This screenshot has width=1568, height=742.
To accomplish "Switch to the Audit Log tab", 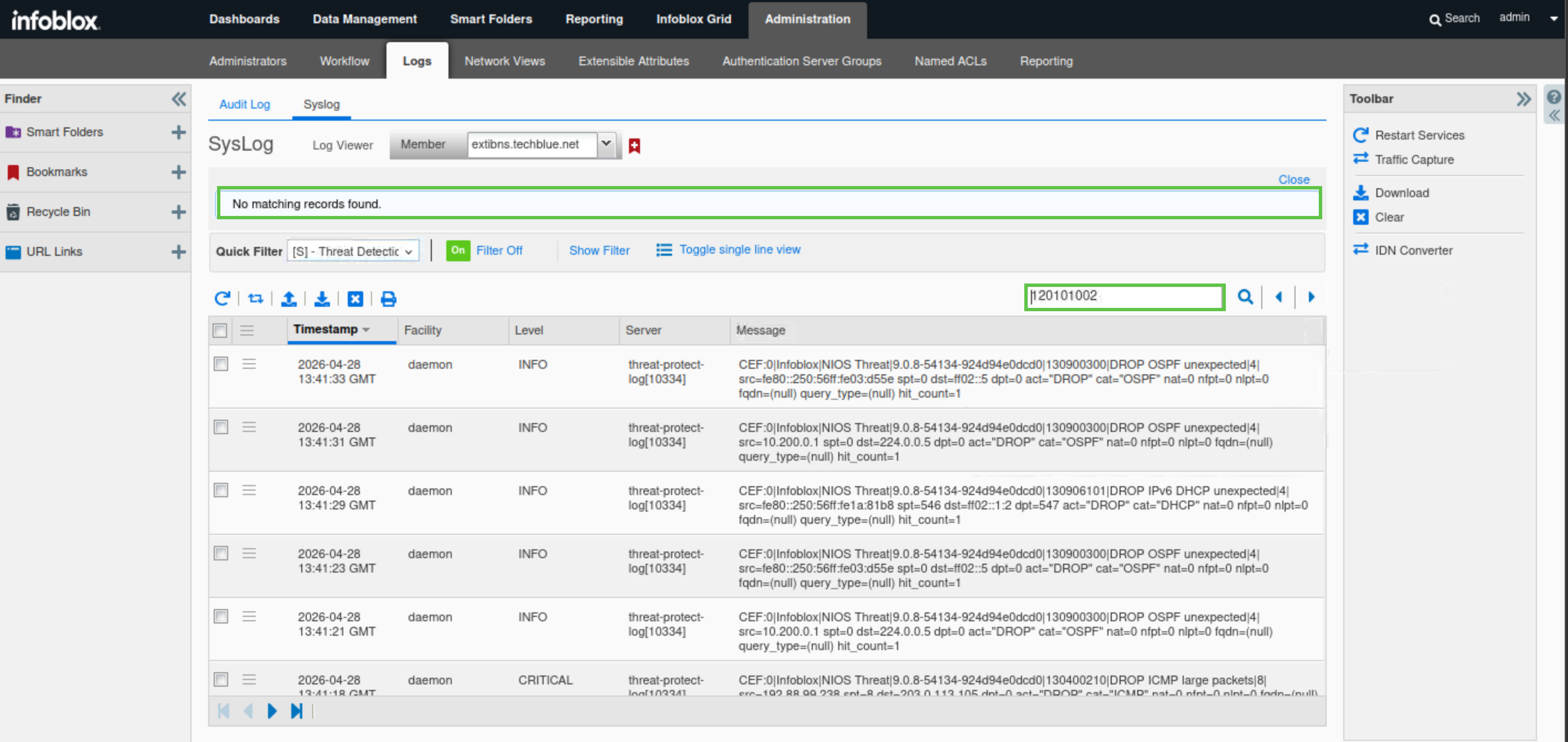I will pyautogui.click(x=244, y=104).
